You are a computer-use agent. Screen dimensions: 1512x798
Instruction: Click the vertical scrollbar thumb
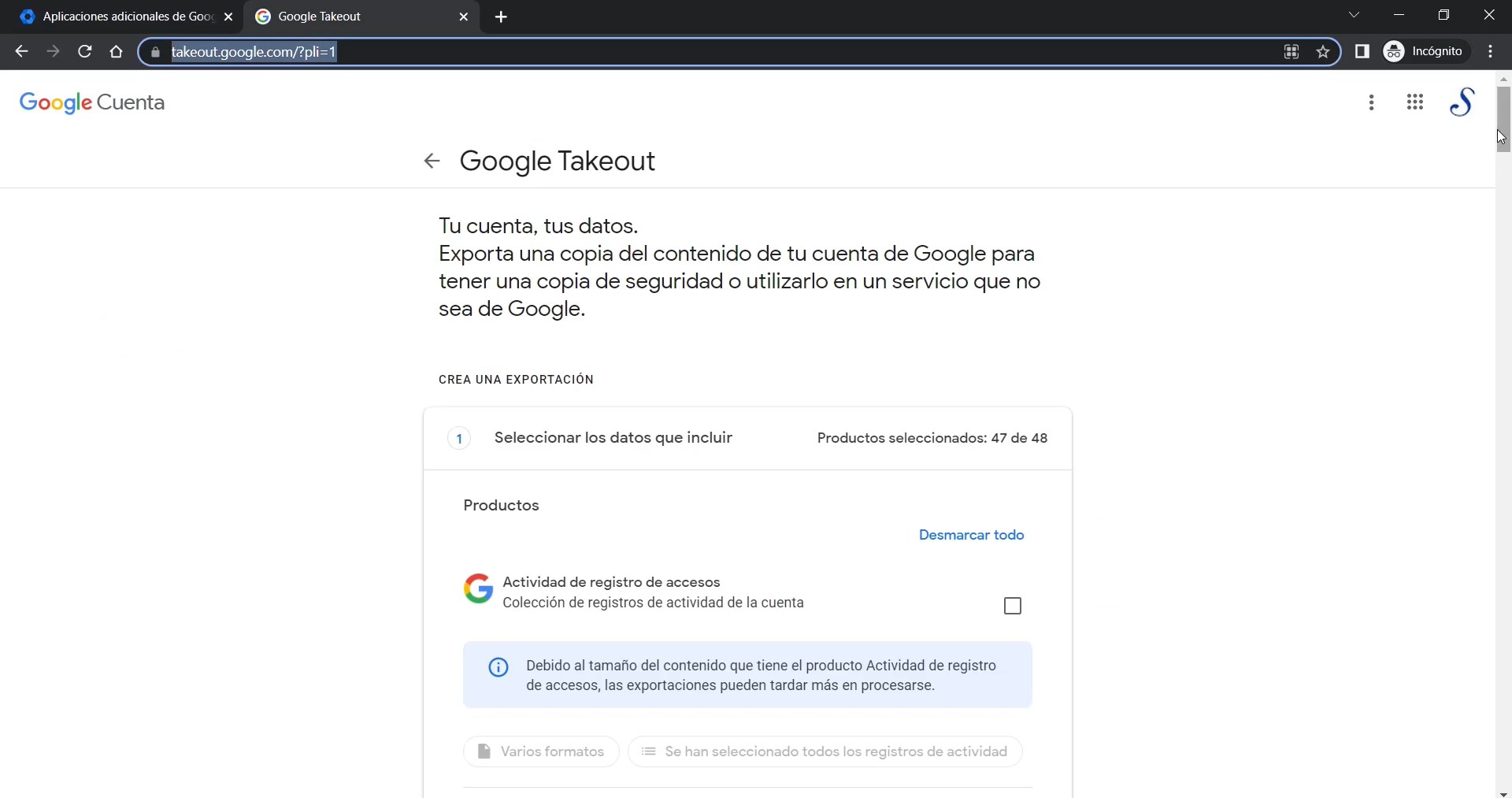pyautogui.click(x=1503, y=118)
